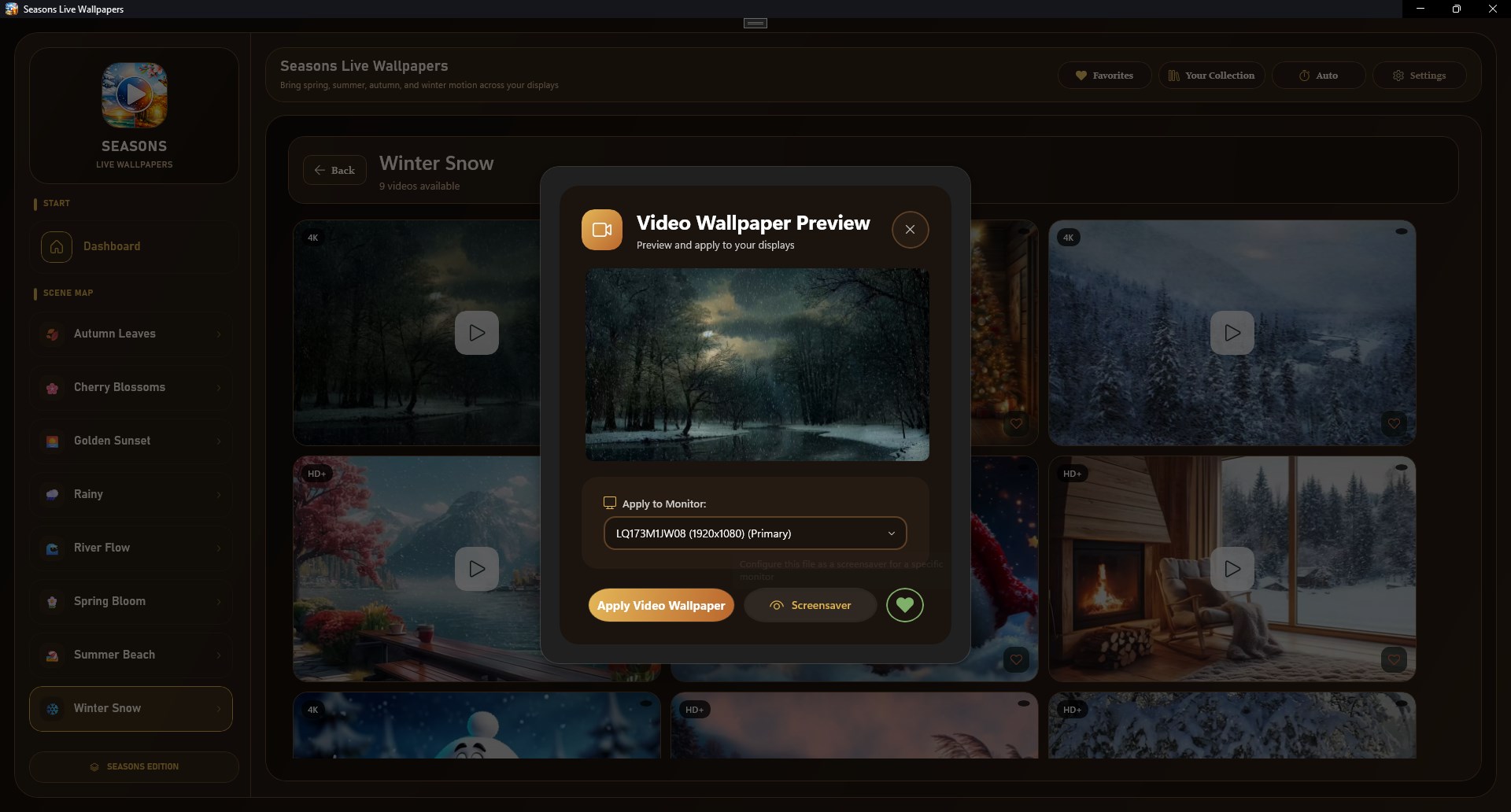Toggle the green heart favorite button

tap(905, 605)
